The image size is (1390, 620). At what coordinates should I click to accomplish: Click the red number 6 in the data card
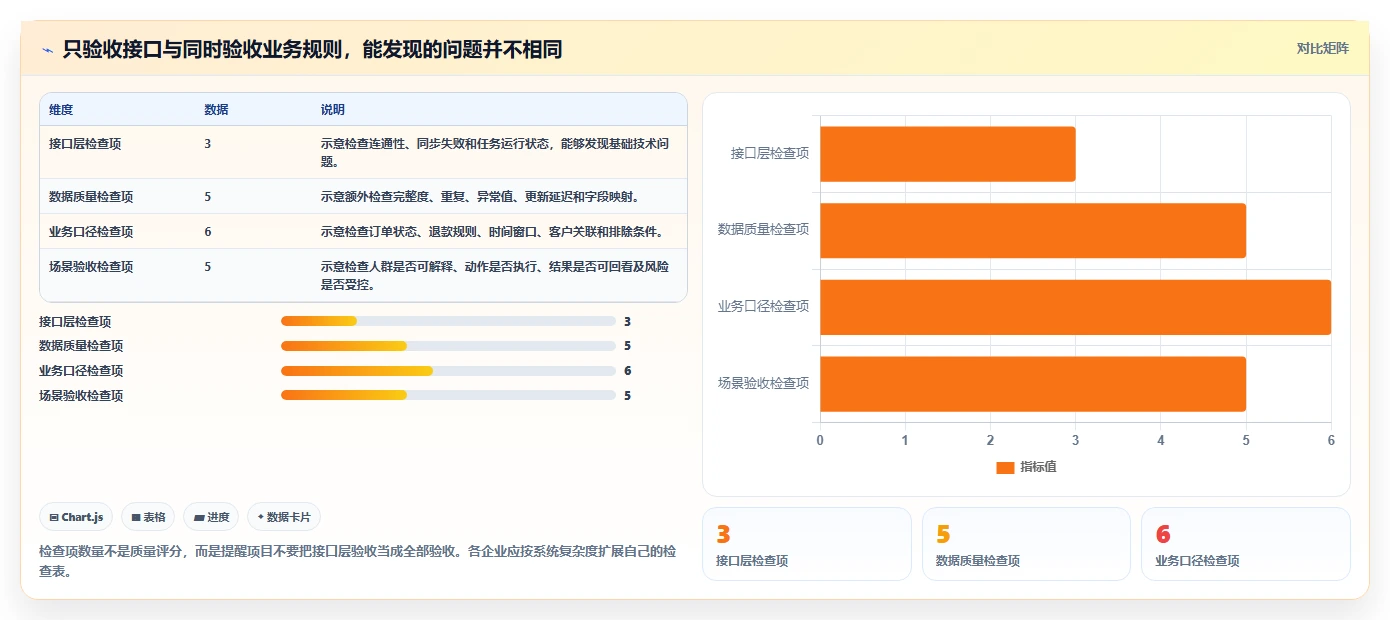pyautogui.click(x=1163, y=535)
